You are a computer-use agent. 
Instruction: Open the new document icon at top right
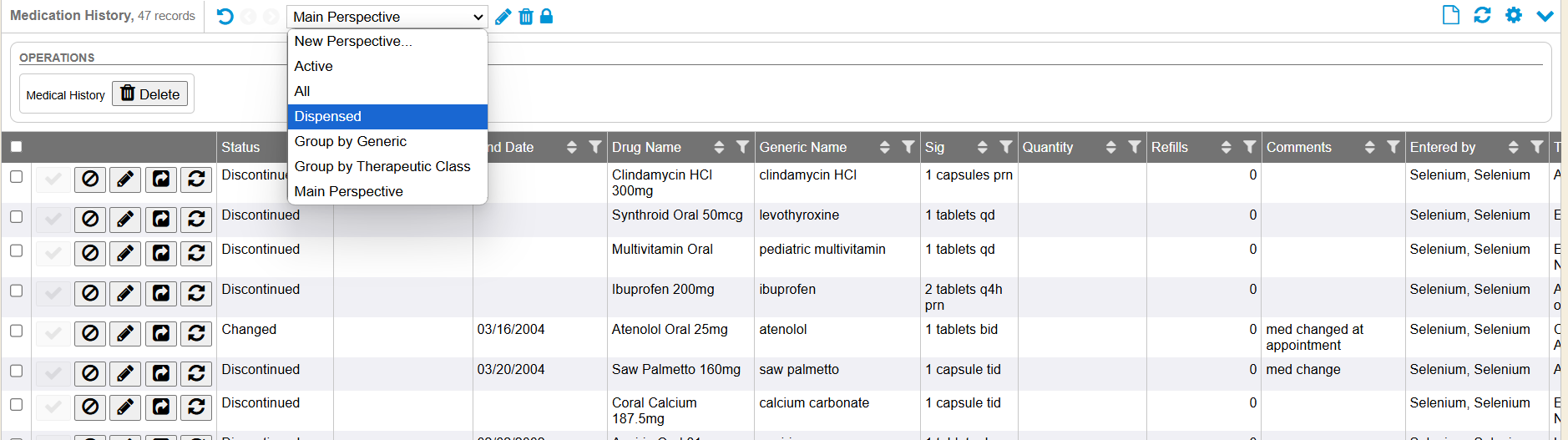1450,15
